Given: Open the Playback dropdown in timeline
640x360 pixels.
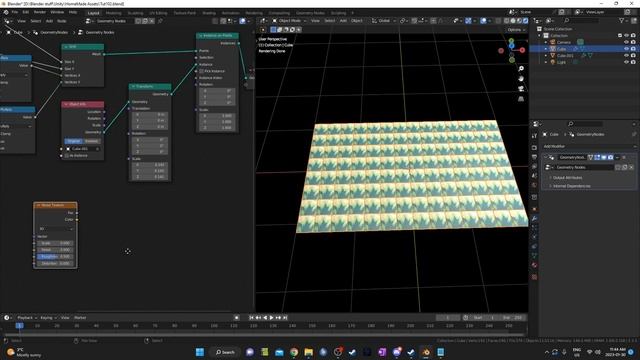Looking at the screenshot, I should tap(27, 318).
